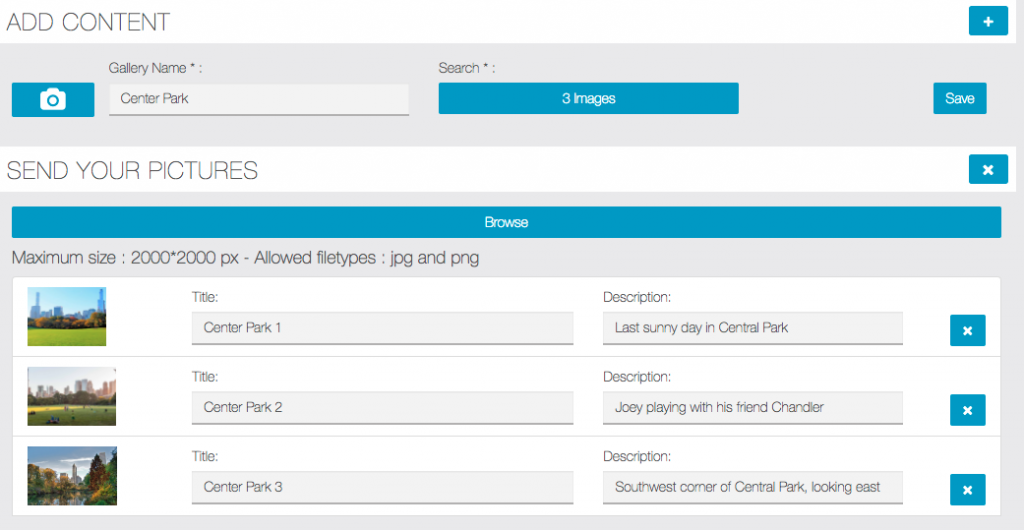Edit the 'Southwest corner of Central Park' description
Viewport: 1024px width, 530px height.
(x=752, y=487)
